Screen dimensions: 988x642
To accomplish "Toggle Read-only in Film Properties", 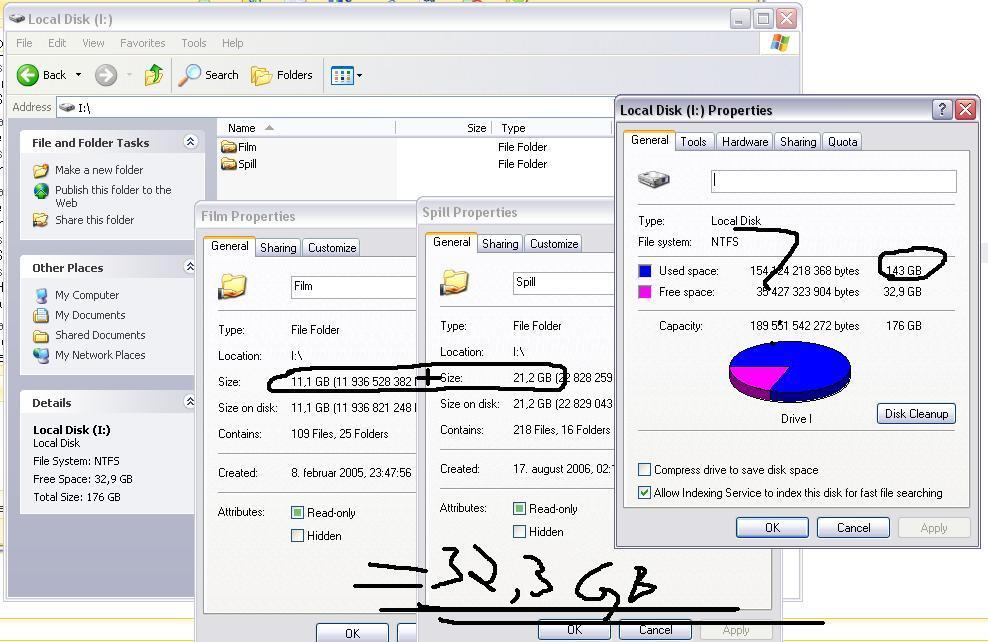I will [x=297, y=512].
